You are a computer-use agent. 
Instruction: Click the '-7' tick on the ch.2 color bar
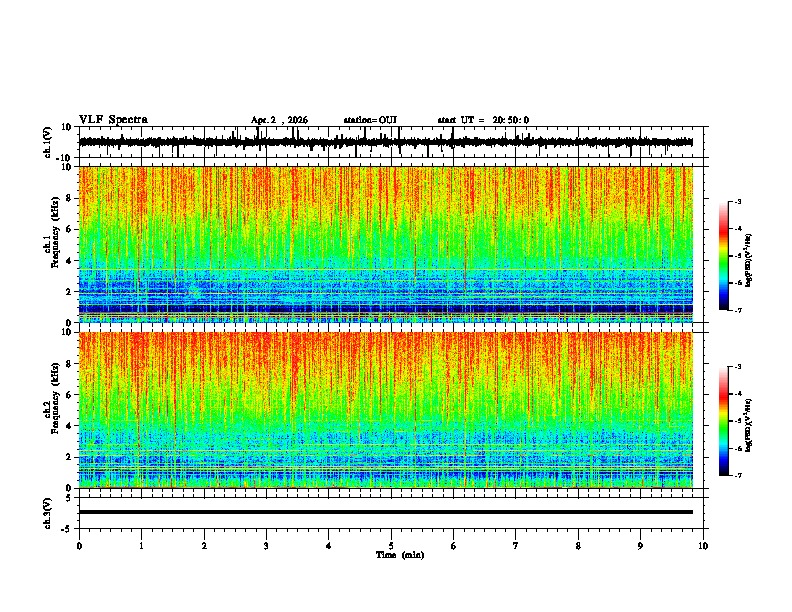738,476
